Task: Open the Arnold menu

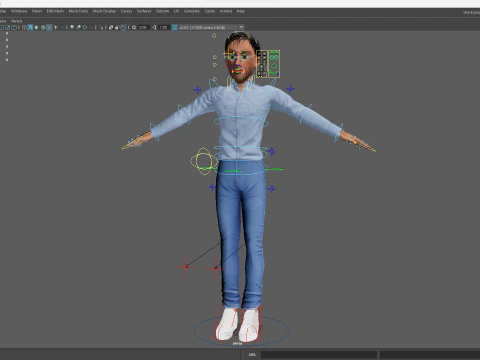Action: coord(226,11)
